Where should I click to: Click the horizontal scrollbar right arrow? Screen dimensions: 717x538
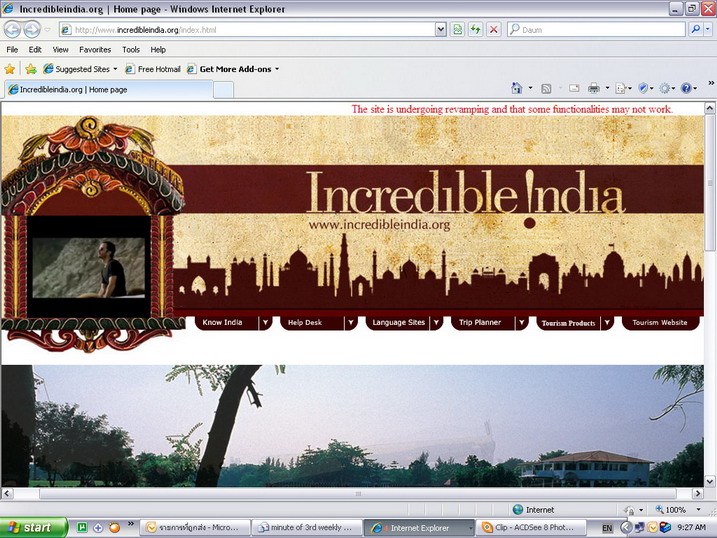(697, 493)
